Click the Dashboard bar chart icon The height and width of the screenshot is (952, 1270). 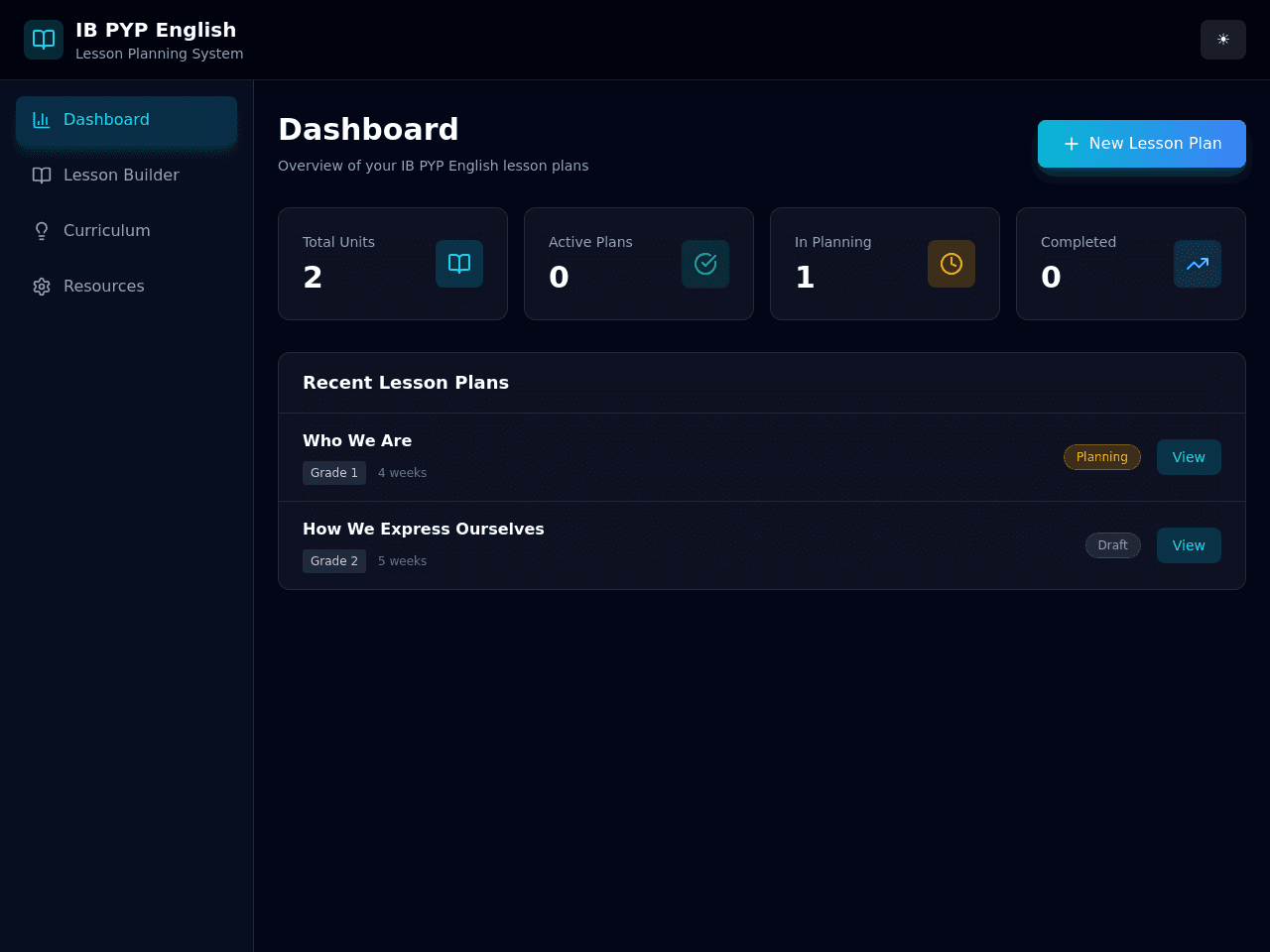click(x=42, y=120)
